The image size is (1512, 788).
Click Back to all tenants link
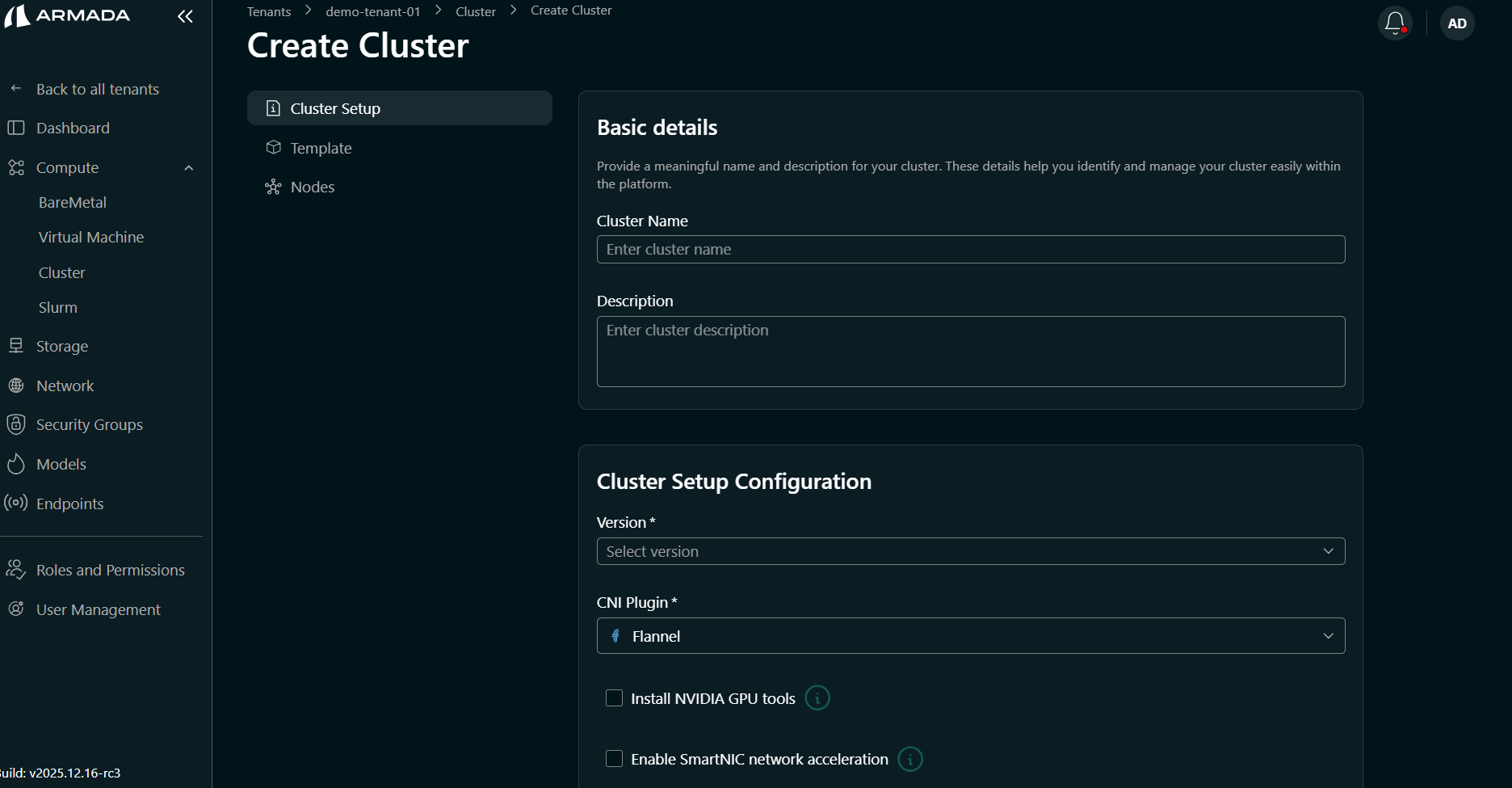pyautogui.click(x=97, y=89)
